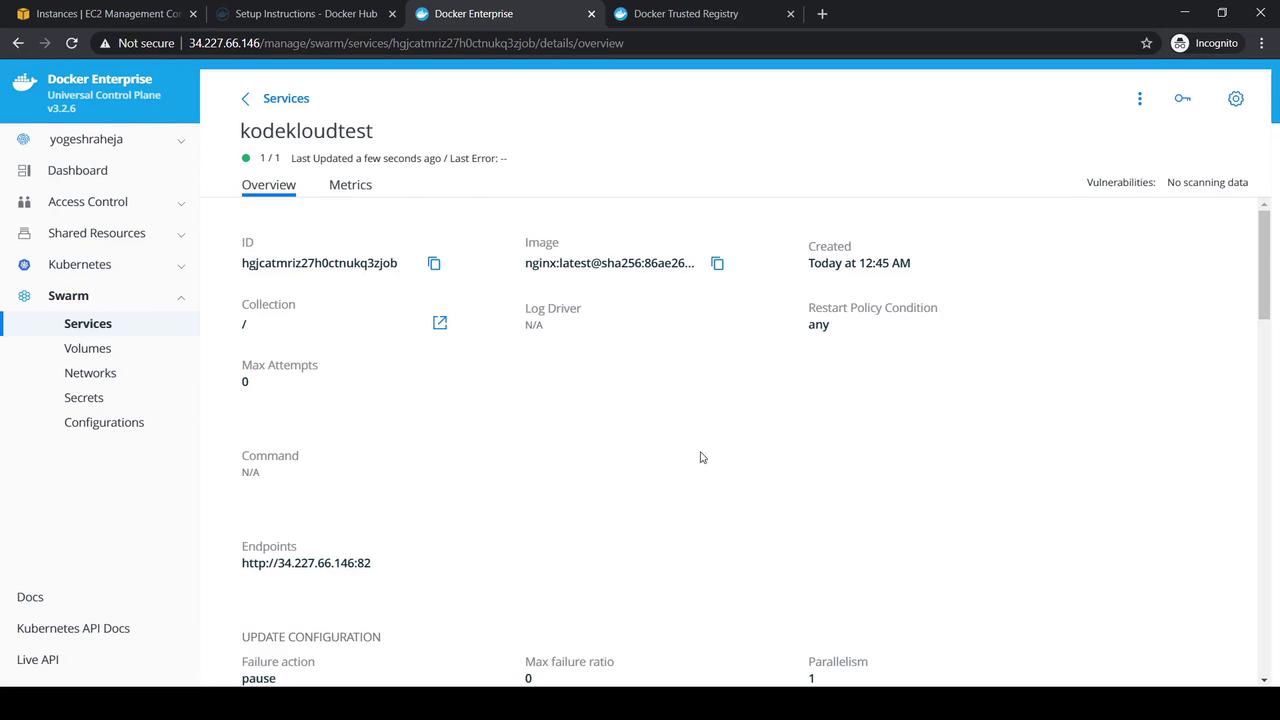
Task: Open Swarm Configurations page
Action: pyautogui.click(x=104, y=422)
